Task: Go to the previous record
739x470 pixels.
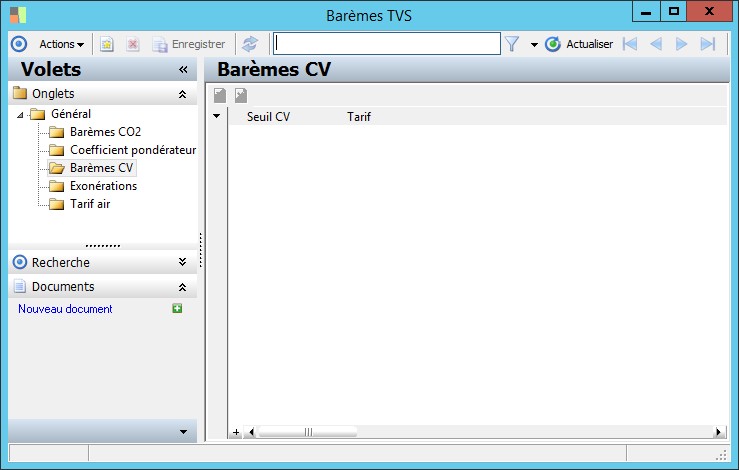Action: 656,44
